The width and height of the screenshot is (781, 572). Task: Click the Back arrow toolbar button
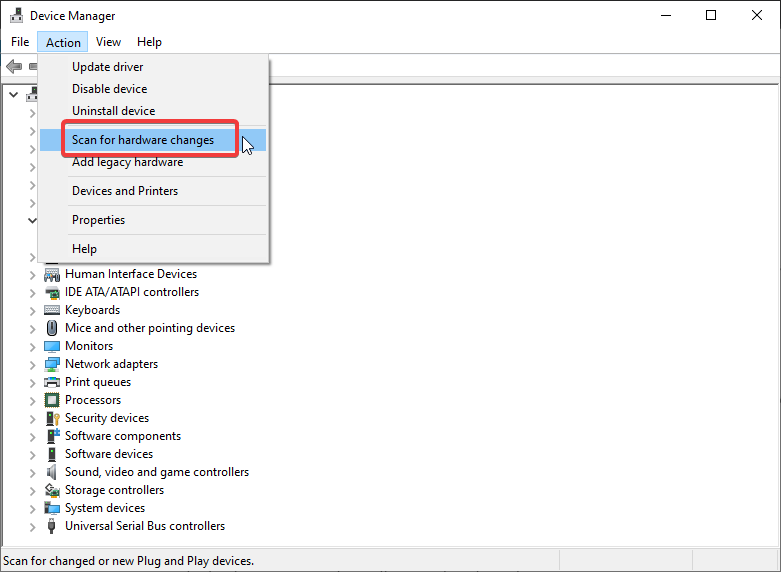click(x=14, y=66)
